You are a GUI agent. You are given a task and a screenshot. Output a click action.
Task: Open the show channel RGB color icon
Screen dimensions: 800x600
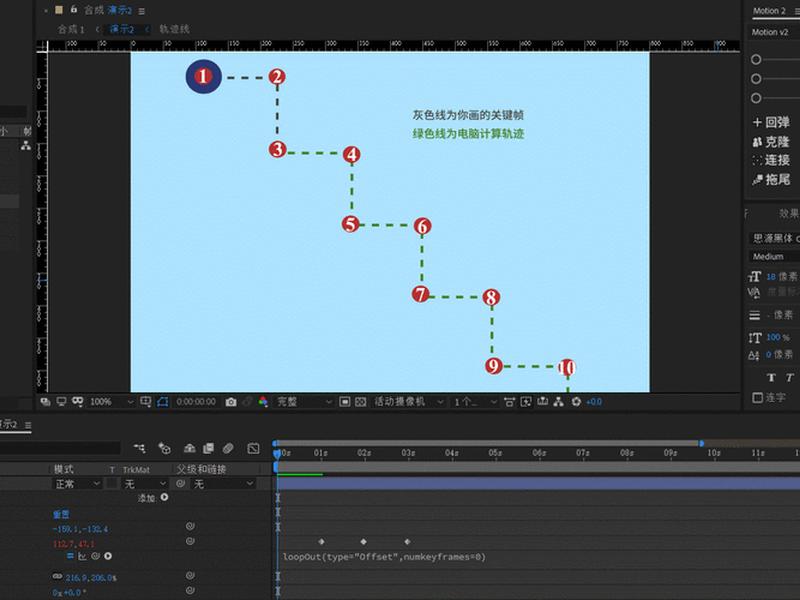pyautogui.click(x=263, y=402)
